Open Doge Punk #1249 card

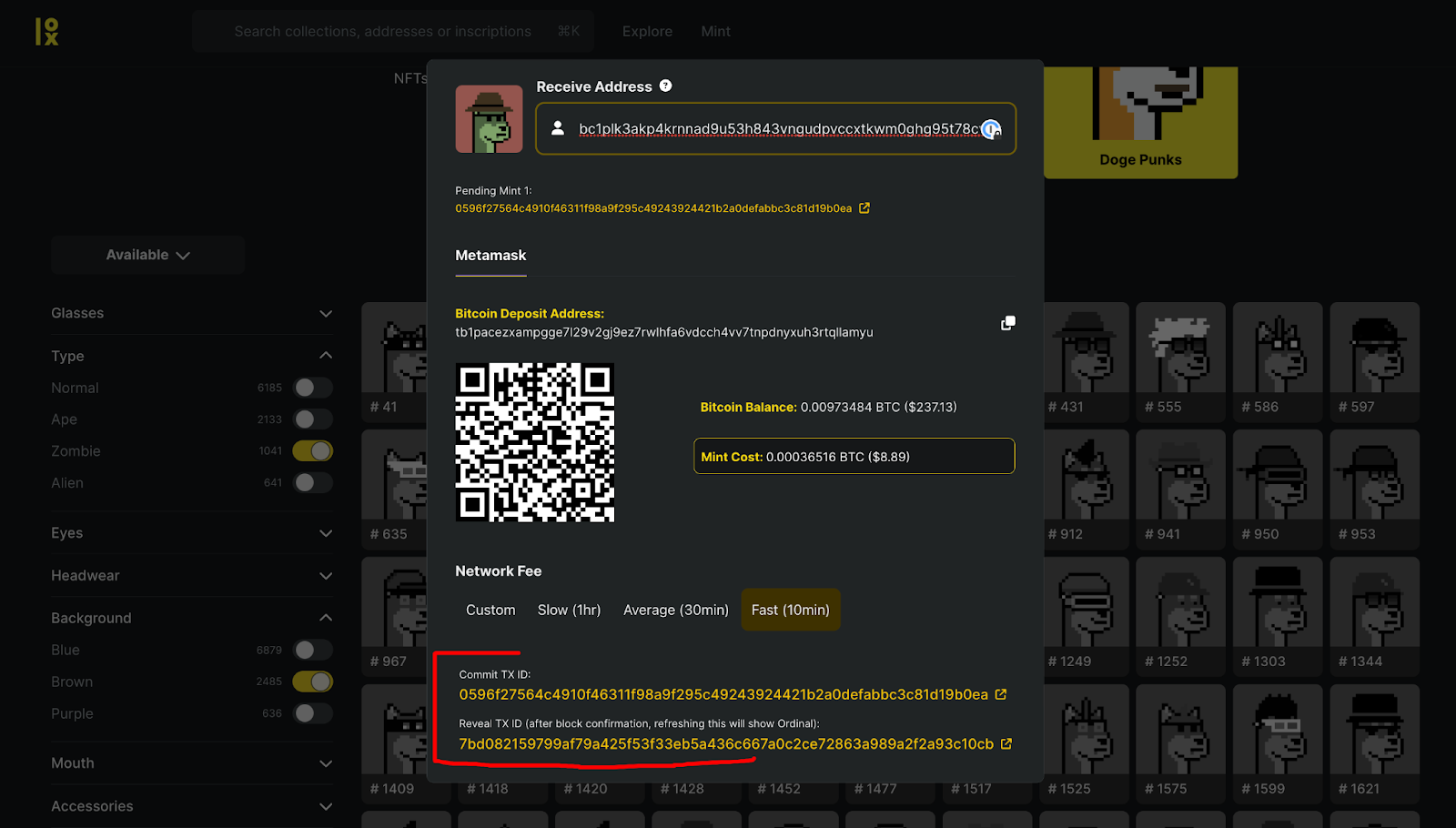click(x=1084, y=616)
